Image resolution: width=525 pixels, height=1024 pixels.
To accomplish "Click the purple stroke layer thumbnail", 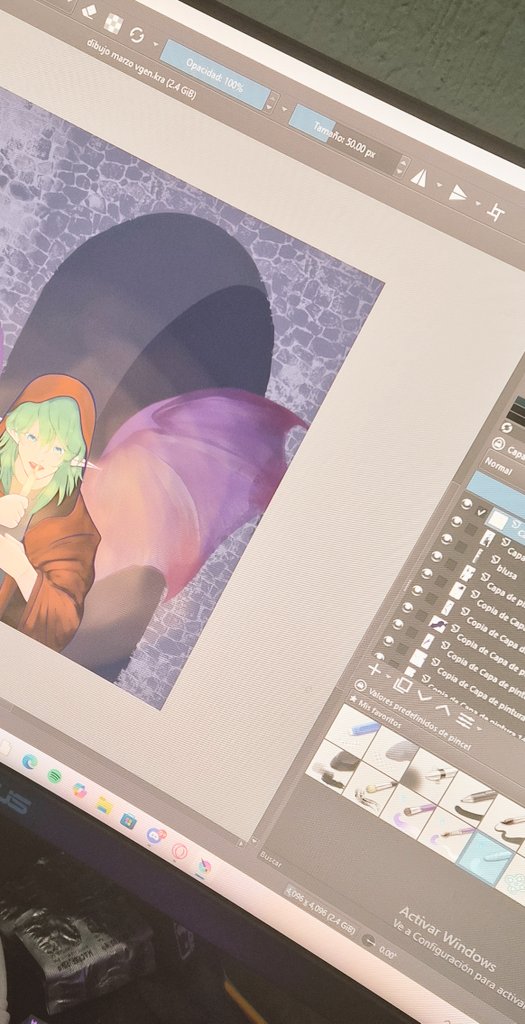I will point(437,624).
